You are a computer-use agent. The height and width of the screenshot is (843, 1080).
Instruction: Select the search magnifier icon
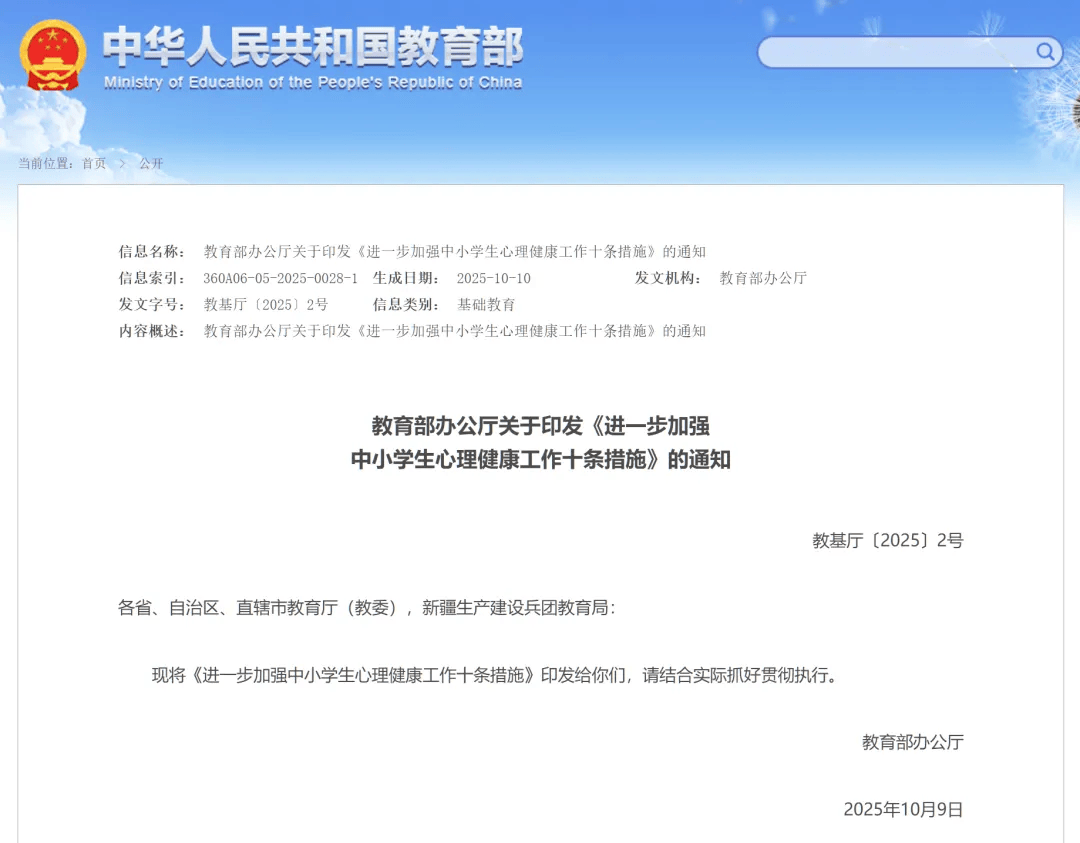pos(1046,51)
